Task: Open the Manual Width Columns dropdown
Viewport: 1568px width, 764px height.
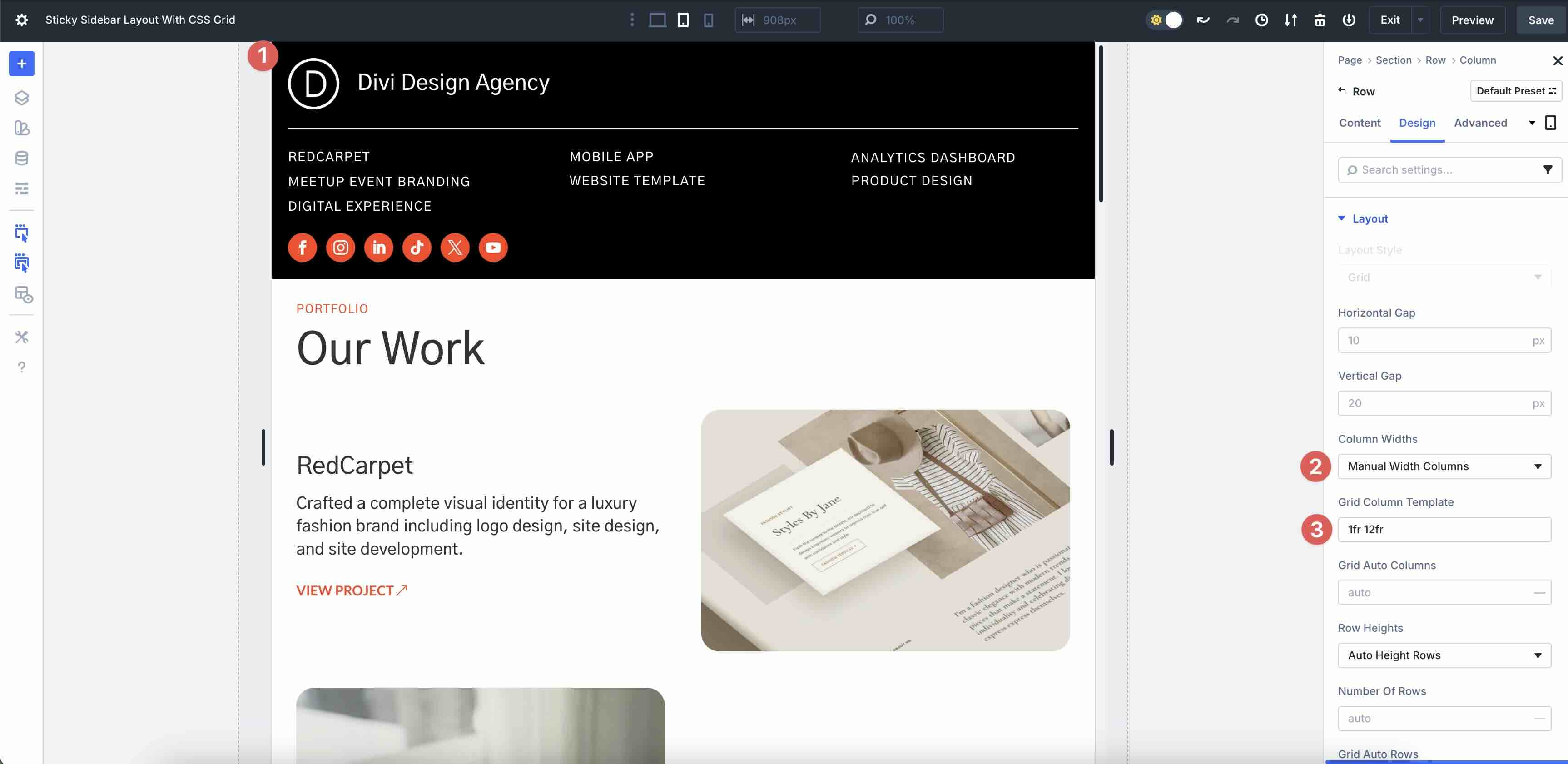Action: (x=1444, y=466)
